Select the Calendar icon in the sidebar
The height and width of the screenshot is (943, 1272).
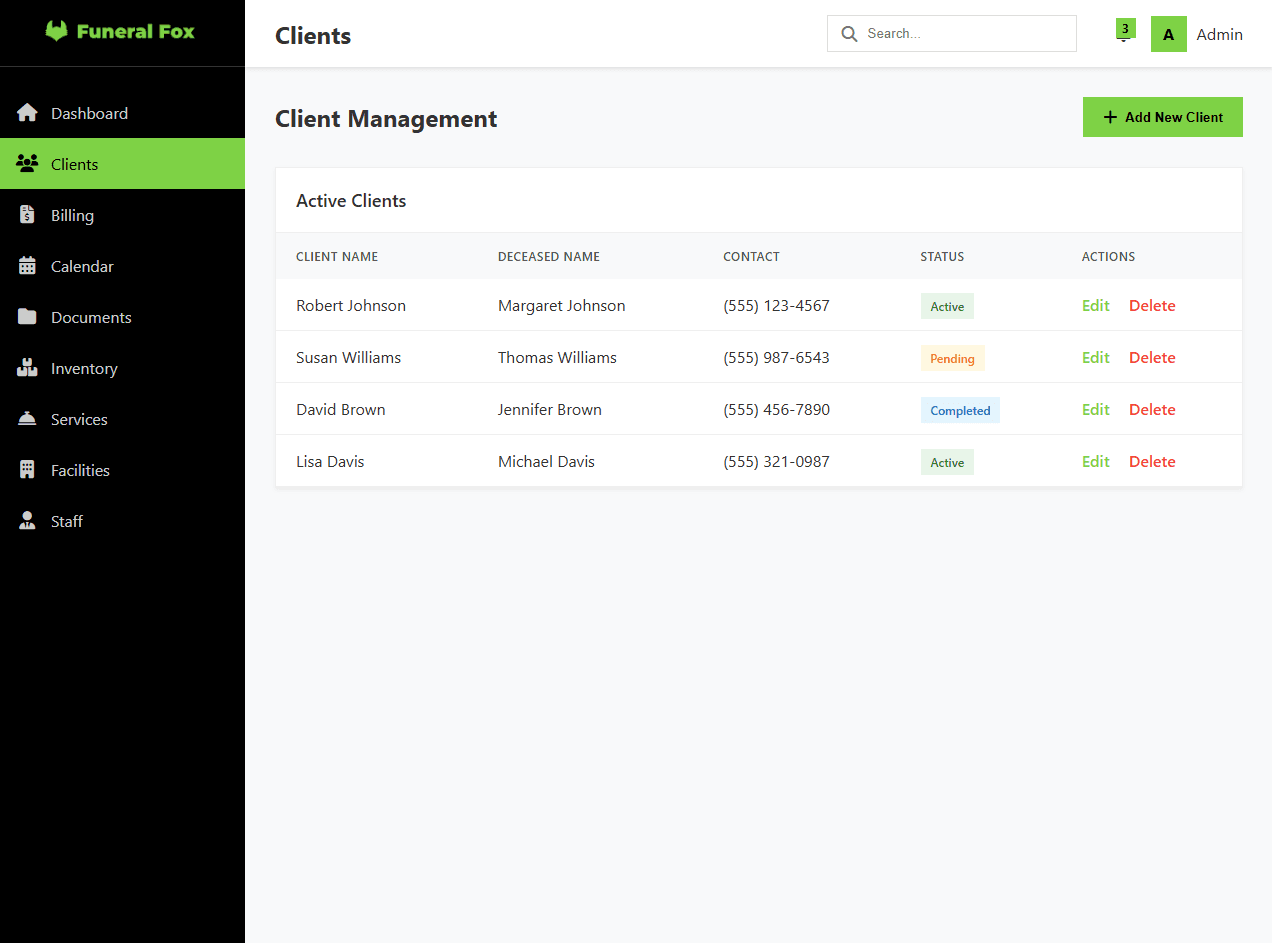[x=26, y=265]
